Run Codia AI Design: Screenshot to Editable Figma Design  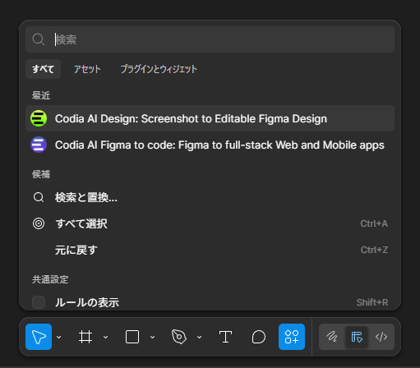tap(210, 119)
